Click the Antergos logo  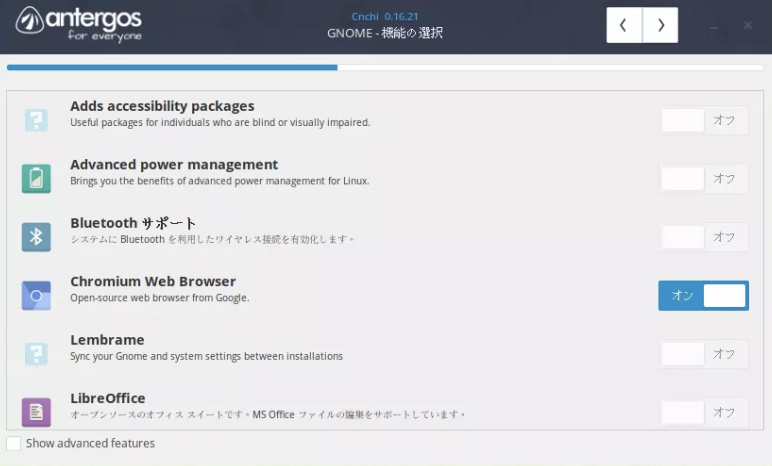pos(79,24)
